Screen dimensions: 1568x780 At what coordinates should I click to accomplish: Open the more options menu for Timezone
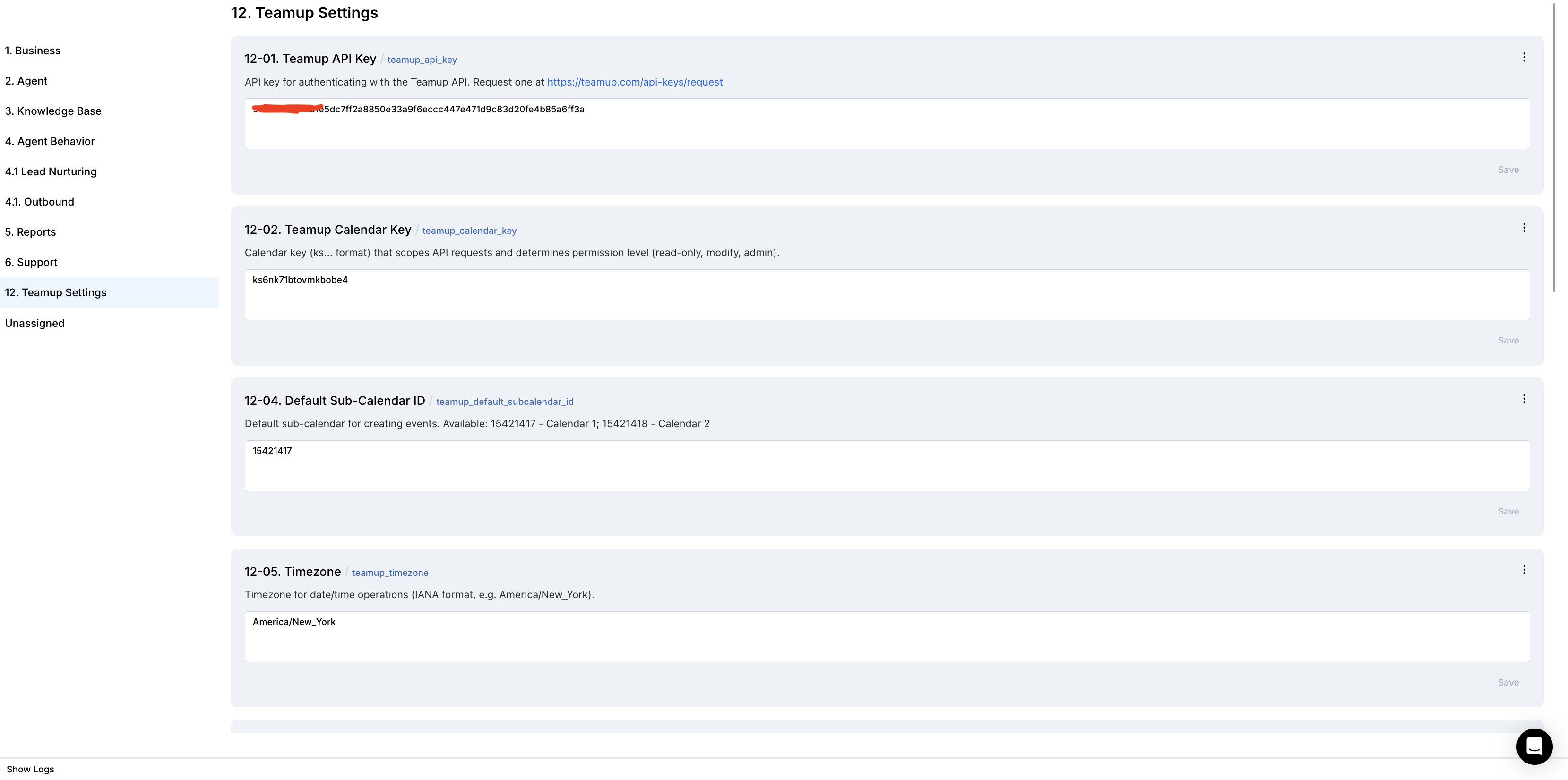coord(1524,570)
